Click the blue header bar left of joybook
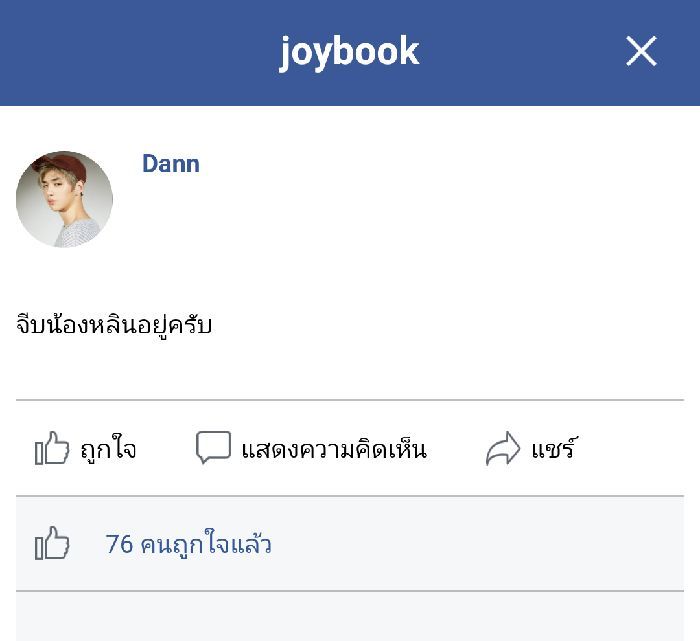 tap(130, 52)
